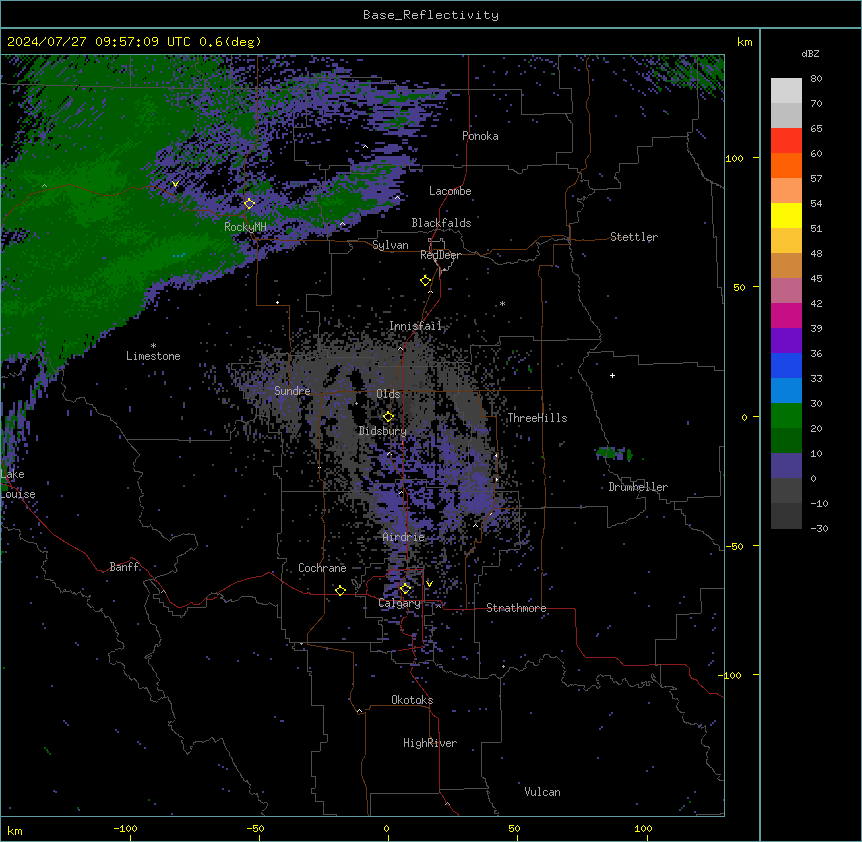
Task: Click the Didsbury city label
Action: pos(383,431)
